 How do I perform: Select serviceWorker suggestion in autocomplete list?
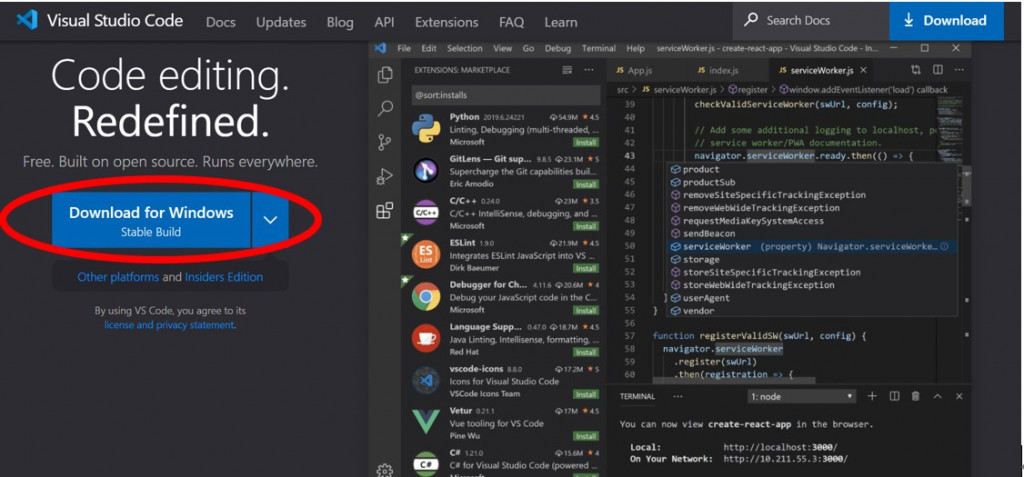[810, 246]
